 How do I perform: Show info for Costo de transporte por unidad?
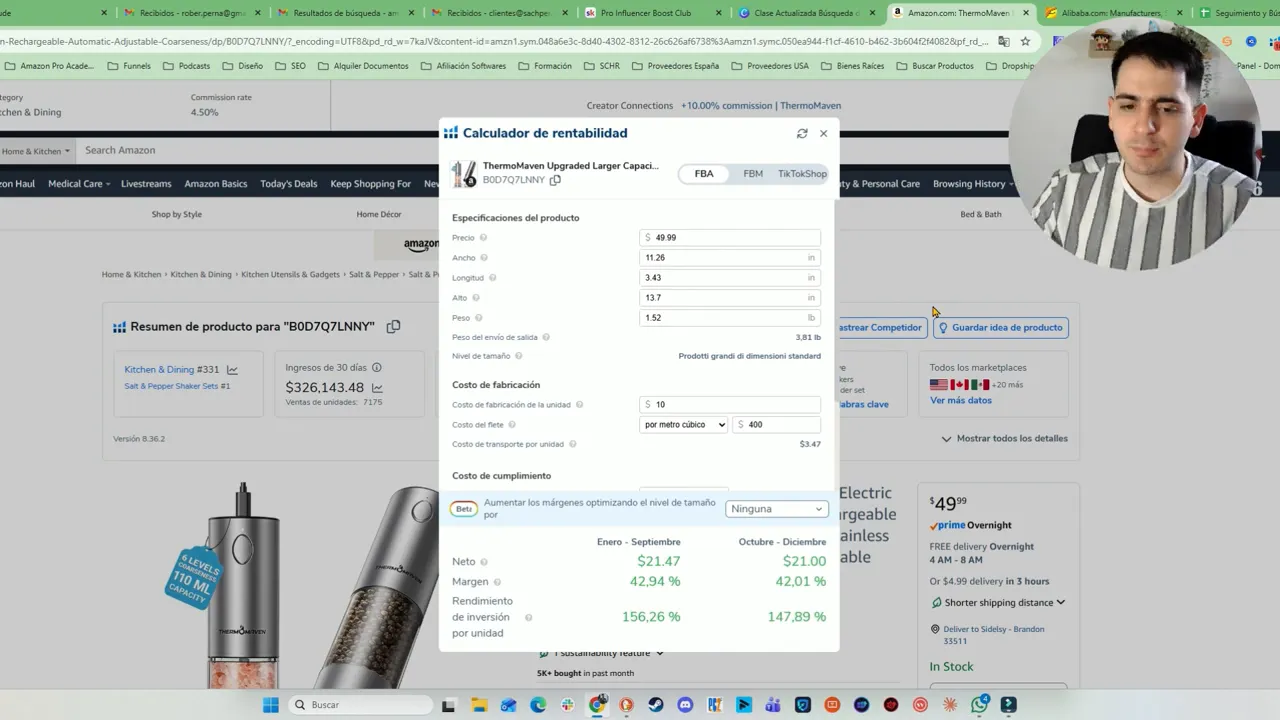pyautogui.click(x=572, y=444)
